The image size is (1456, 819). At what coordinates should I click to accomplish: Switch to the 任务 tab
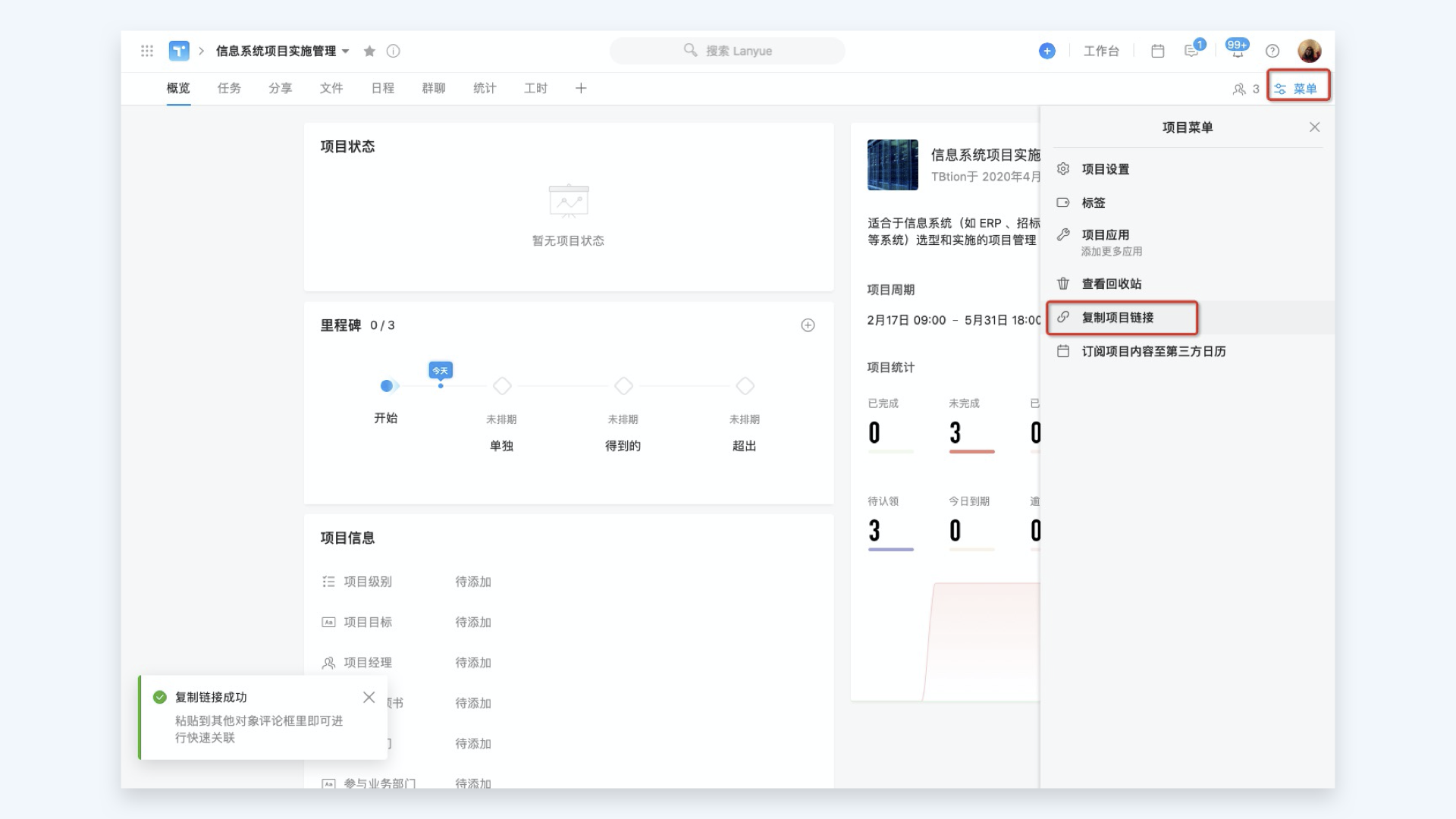click(x=229, y=88)
